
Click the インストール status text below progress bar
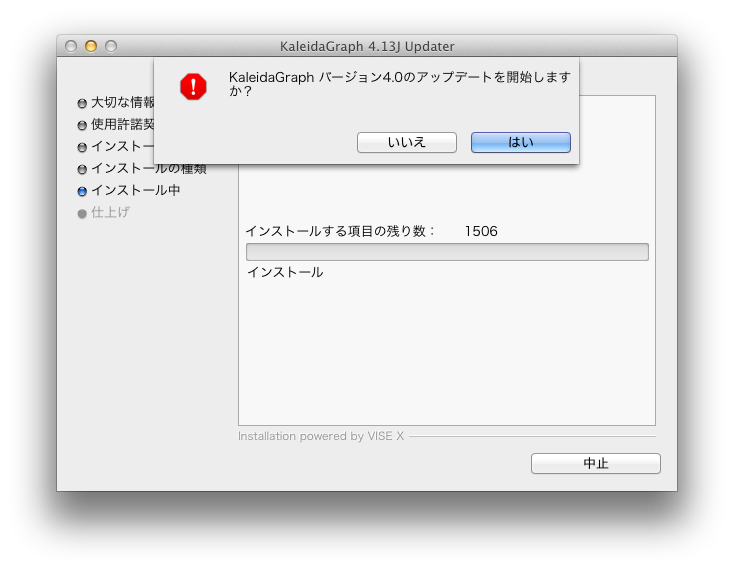coord(285,272)
